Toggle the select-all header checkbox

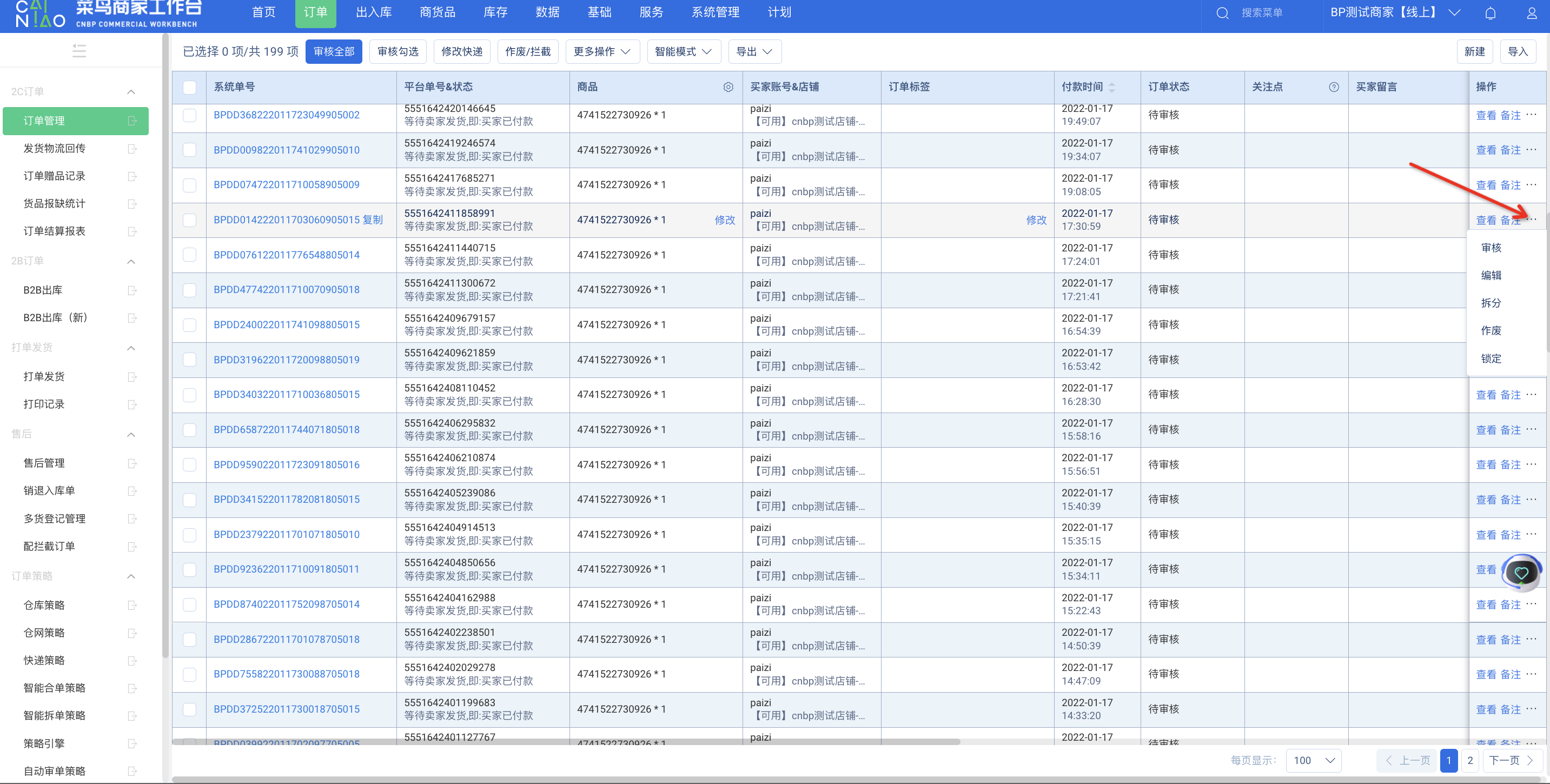tap(189, 87)
